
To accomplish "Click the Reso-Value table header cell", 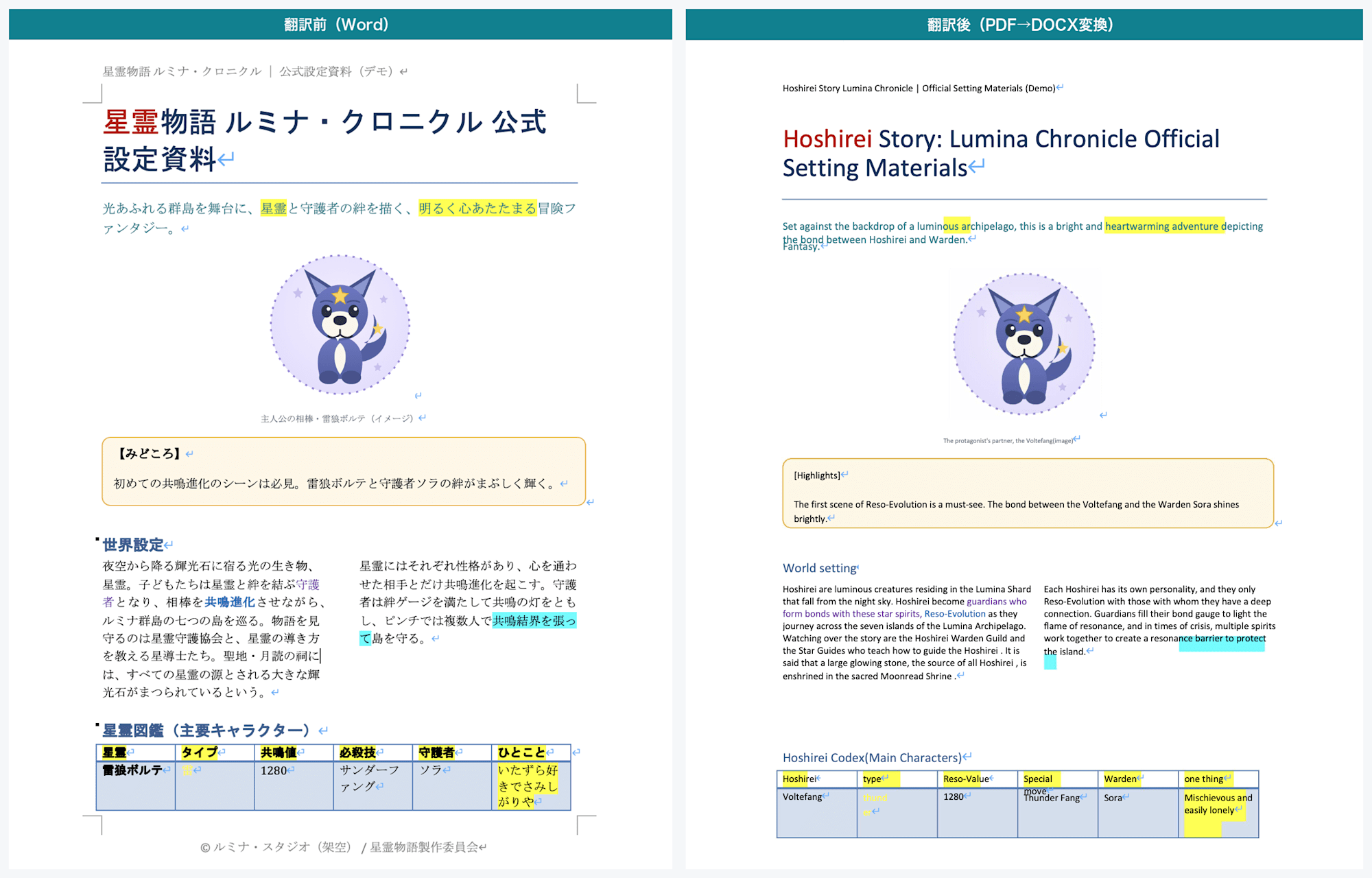I will 978,779.
